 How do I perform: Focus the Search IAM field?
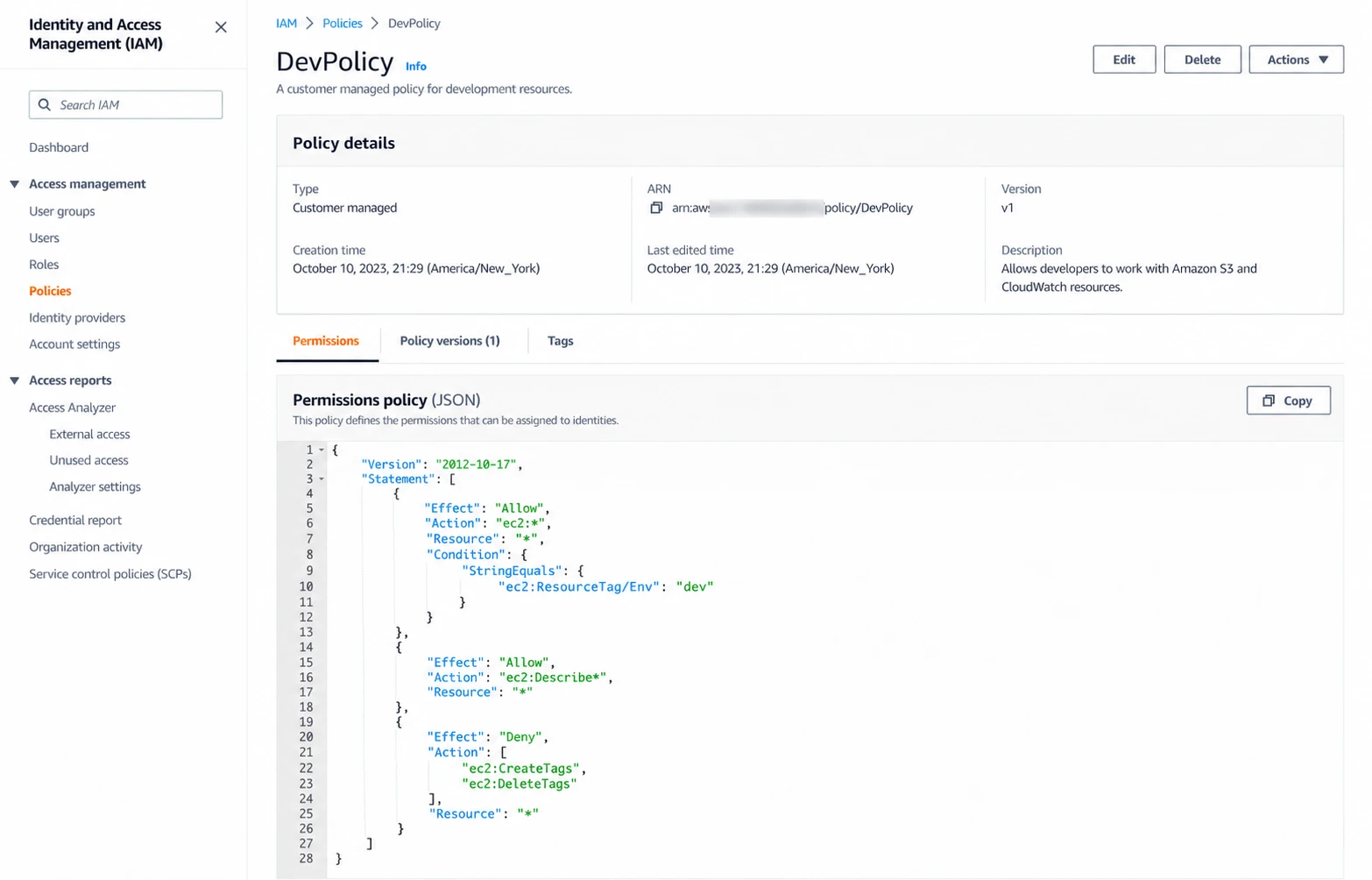pos(125,104)
